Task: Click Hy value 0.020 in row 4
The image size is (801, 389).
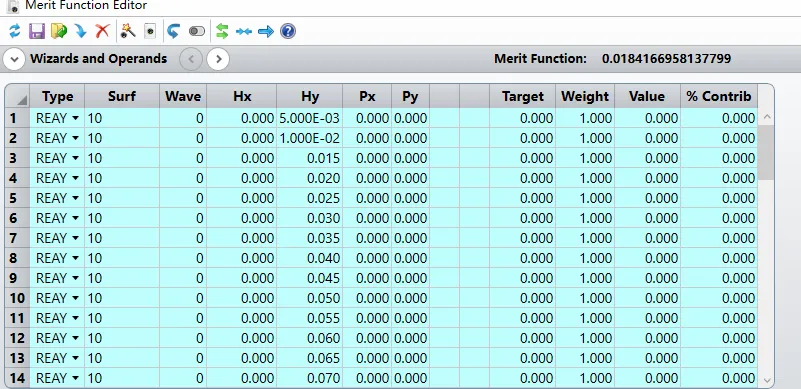Action: click(310, 178)
